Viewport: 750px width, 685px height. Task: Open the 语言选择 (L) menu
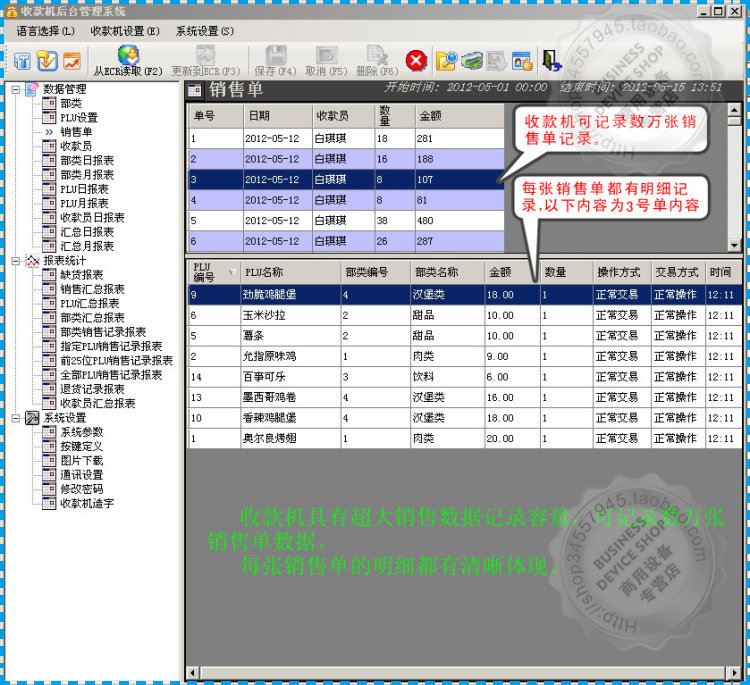(x=45, y=32)
